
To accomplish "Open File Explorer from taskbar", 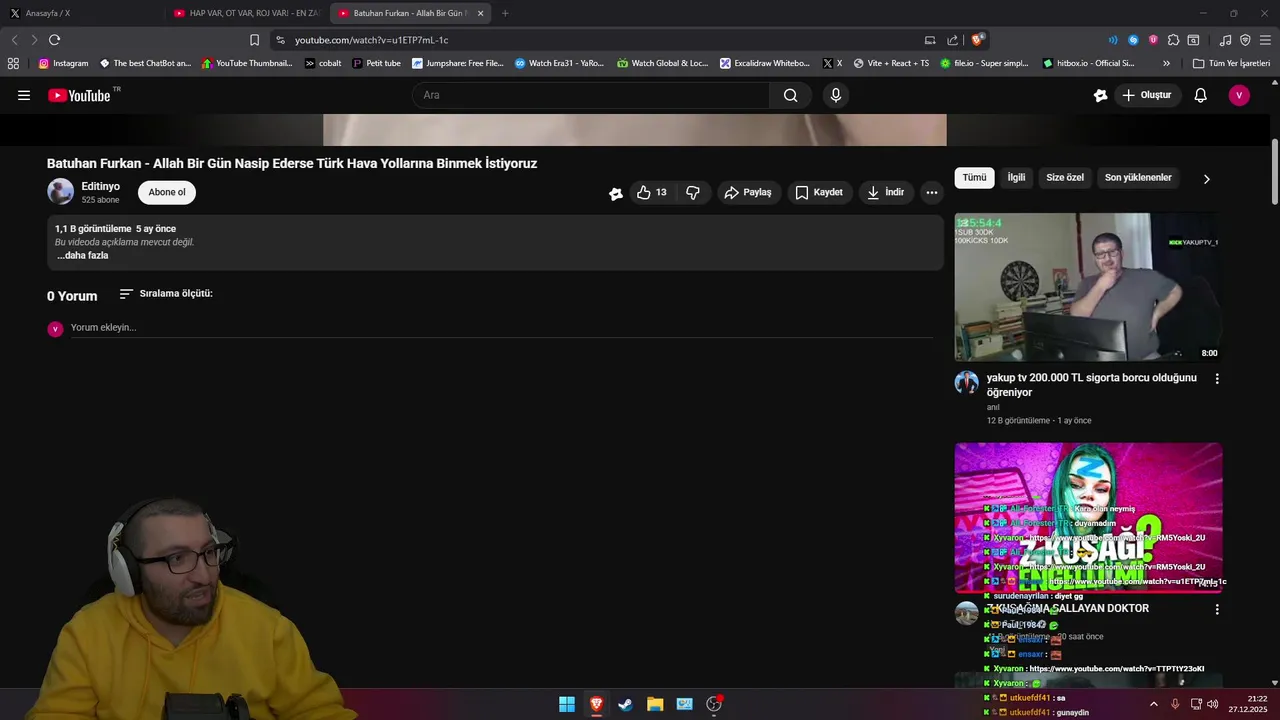I will pos(654,704).
